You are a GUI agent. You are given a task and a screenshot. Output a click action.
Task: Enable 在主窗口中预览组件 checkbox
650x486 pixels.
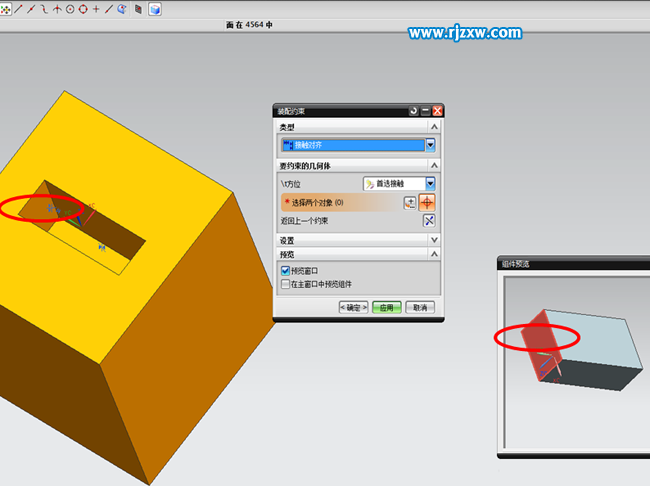click(286, 284)
